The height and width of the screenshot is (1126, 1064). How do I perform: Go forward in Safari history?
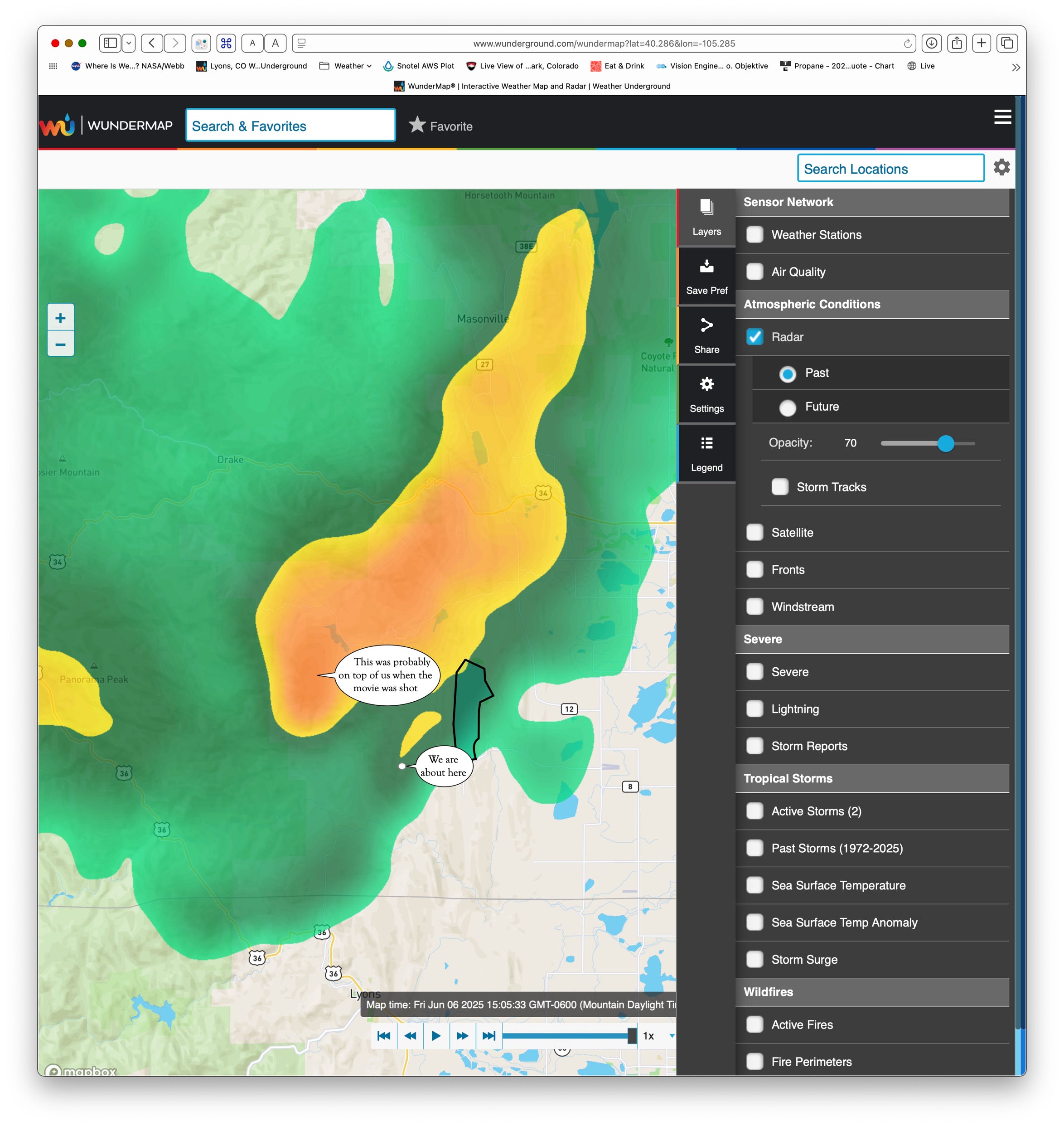[174, 43]
